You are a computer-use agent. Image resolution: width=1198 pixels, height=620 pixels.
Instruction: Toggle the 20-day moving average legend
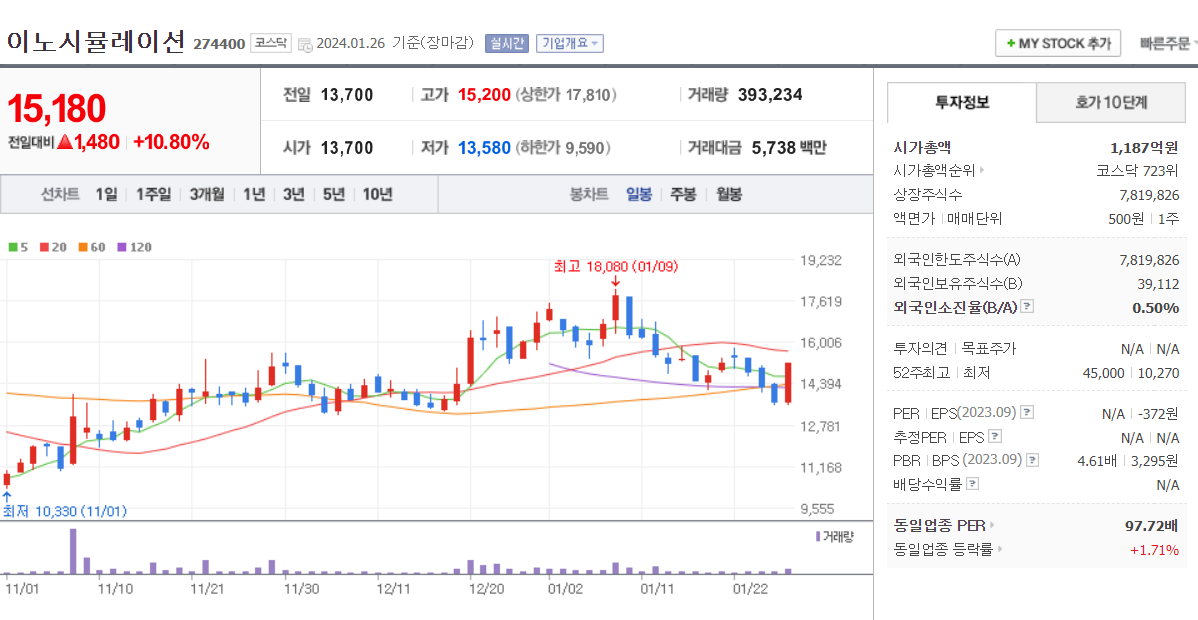pos(53,247)
